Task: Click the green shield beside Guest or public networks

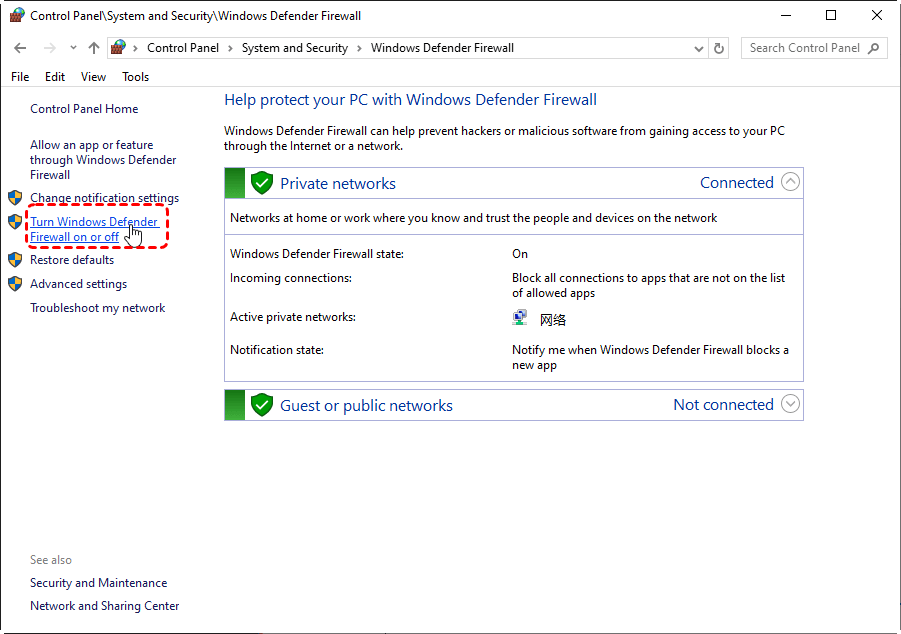Action: coord(262,405)
